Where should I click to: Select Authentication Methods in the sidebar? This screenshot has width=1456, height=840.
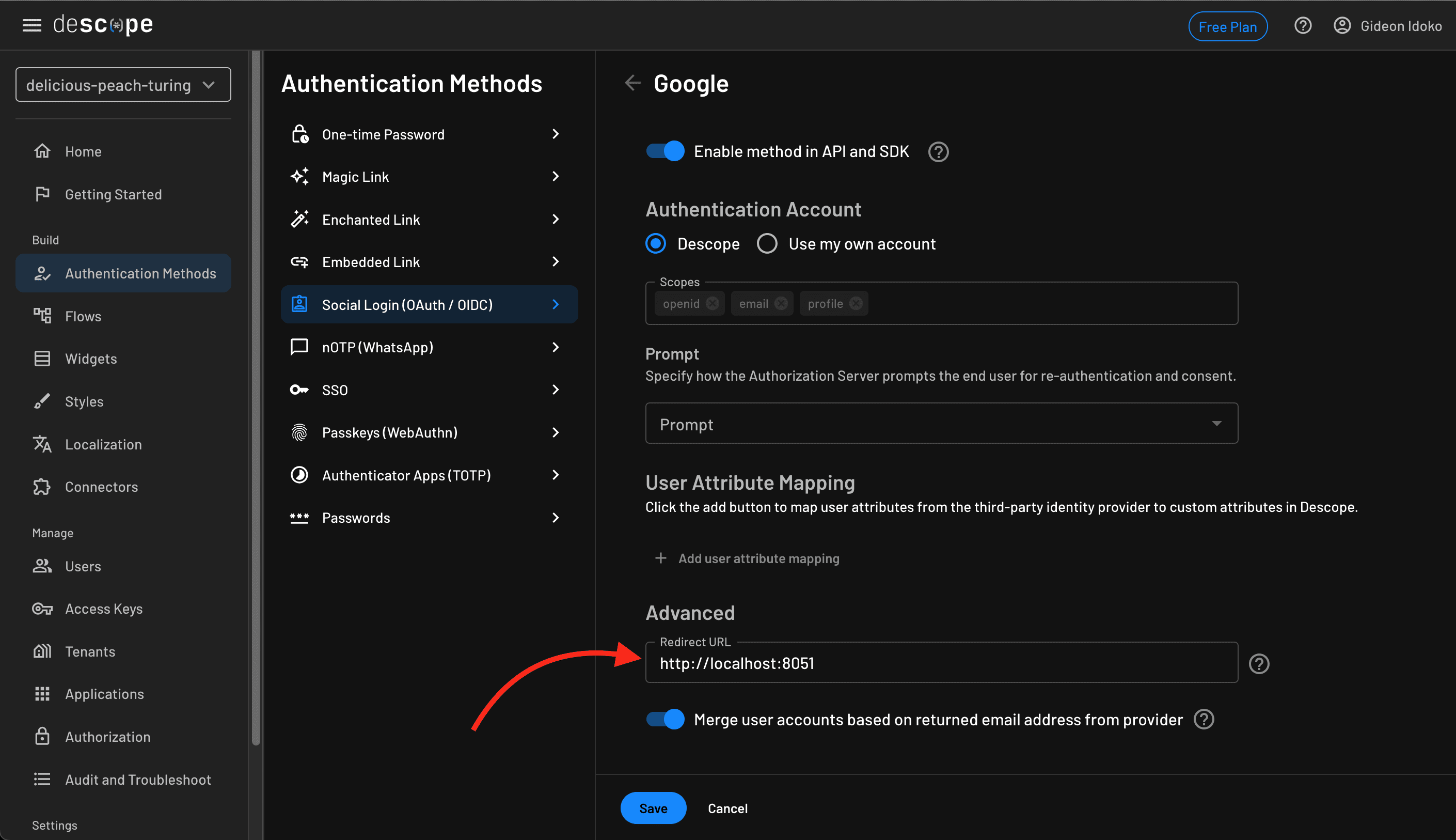123,273
